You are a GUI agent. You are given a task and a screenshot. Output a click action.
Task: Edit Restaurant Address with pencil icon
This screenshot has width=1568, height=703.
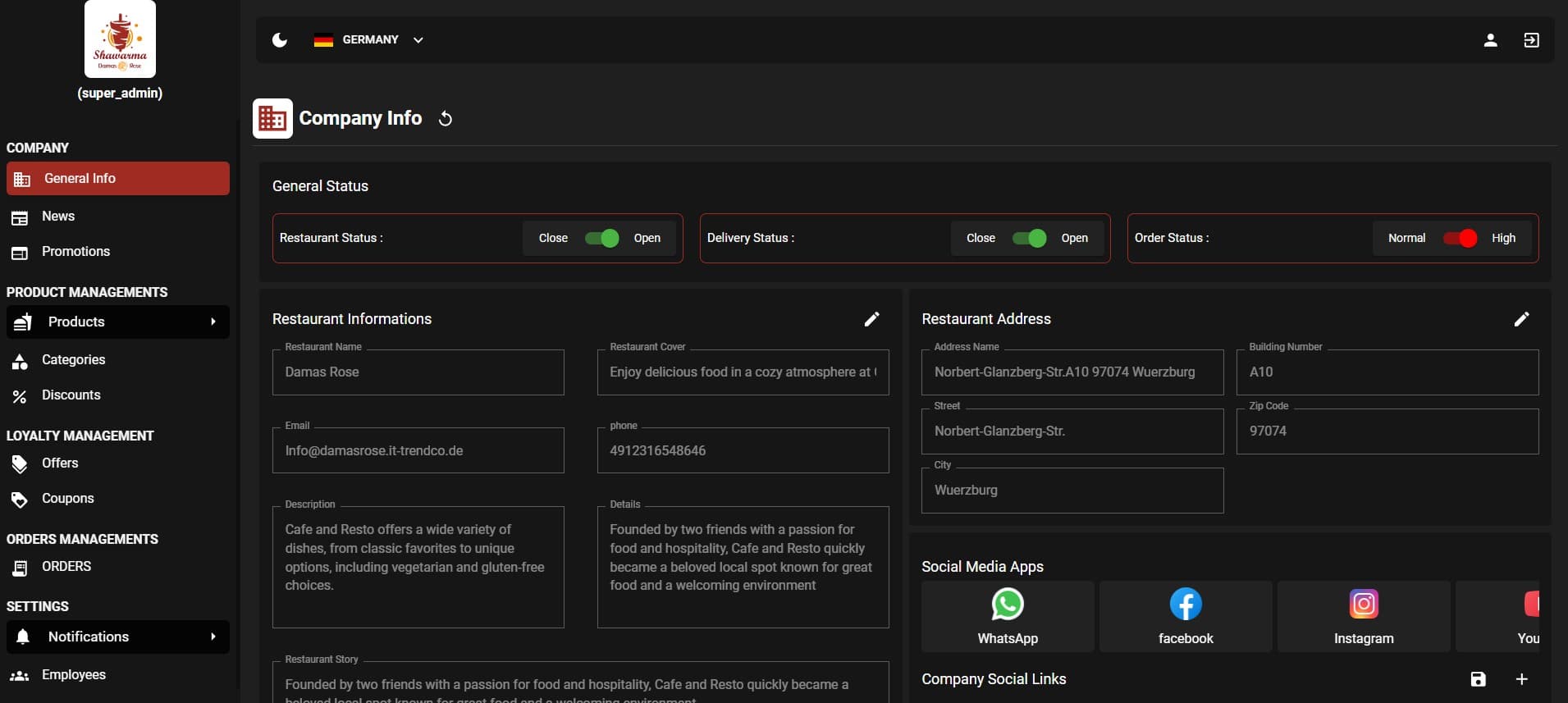click(1521, 319)
